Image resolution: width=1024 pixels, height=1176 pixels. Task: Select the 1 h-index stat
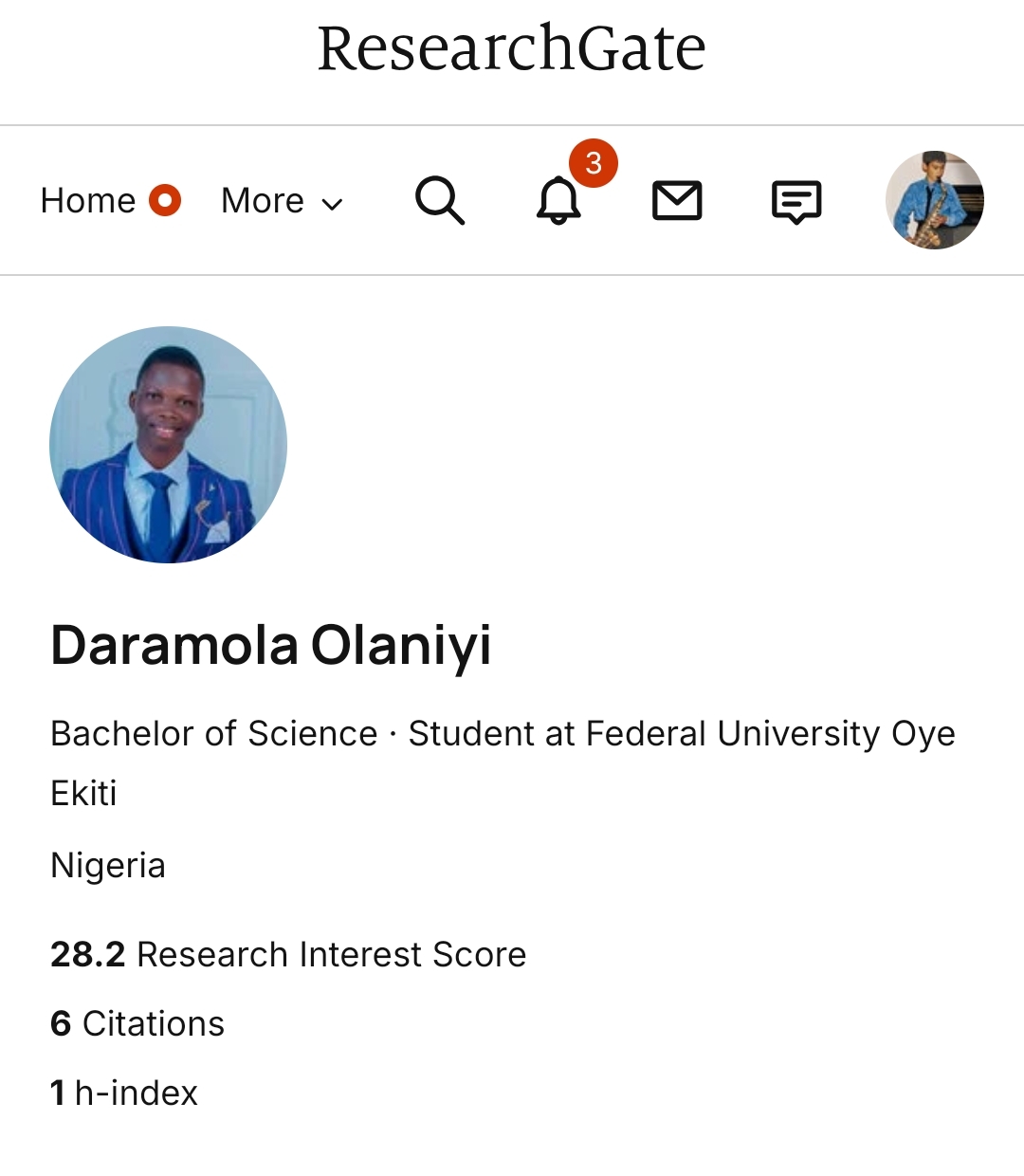124,1093
